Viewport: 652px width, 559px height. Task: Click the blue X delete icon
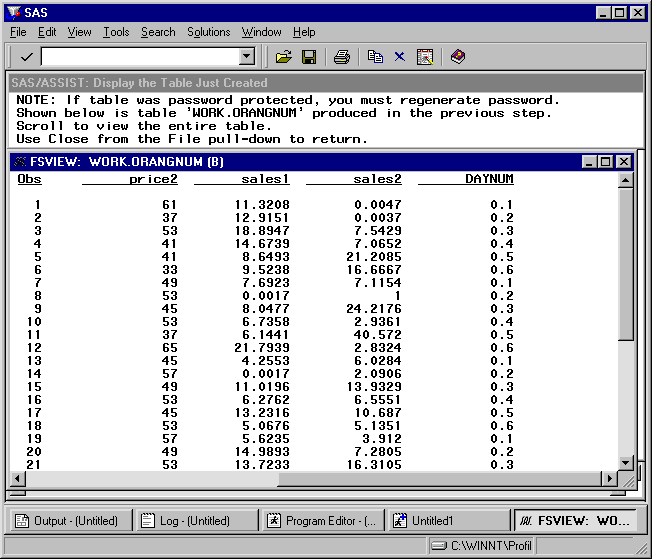click(400, 57)
